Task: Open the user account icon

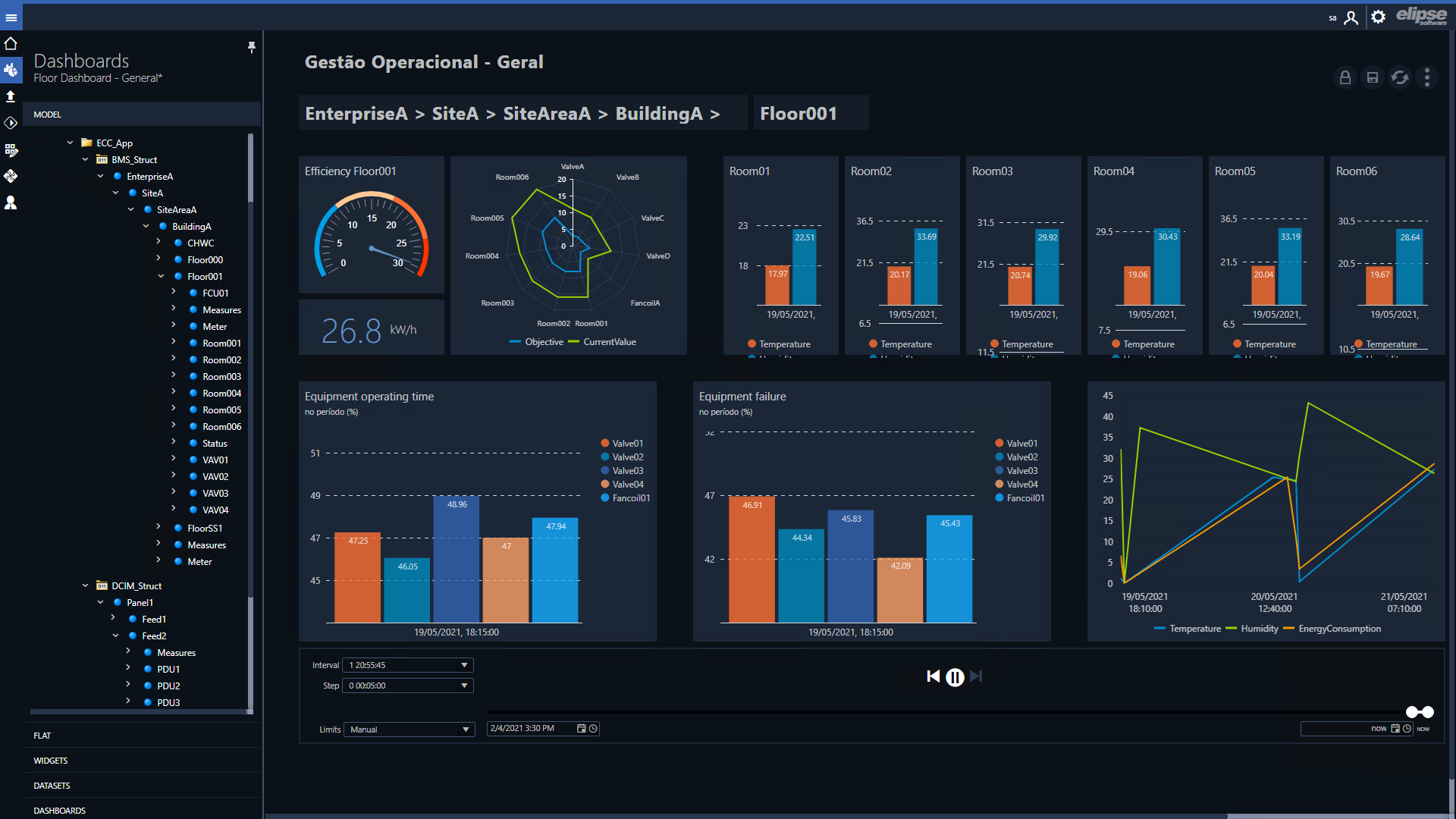Action: click(x=1351, y=17)
